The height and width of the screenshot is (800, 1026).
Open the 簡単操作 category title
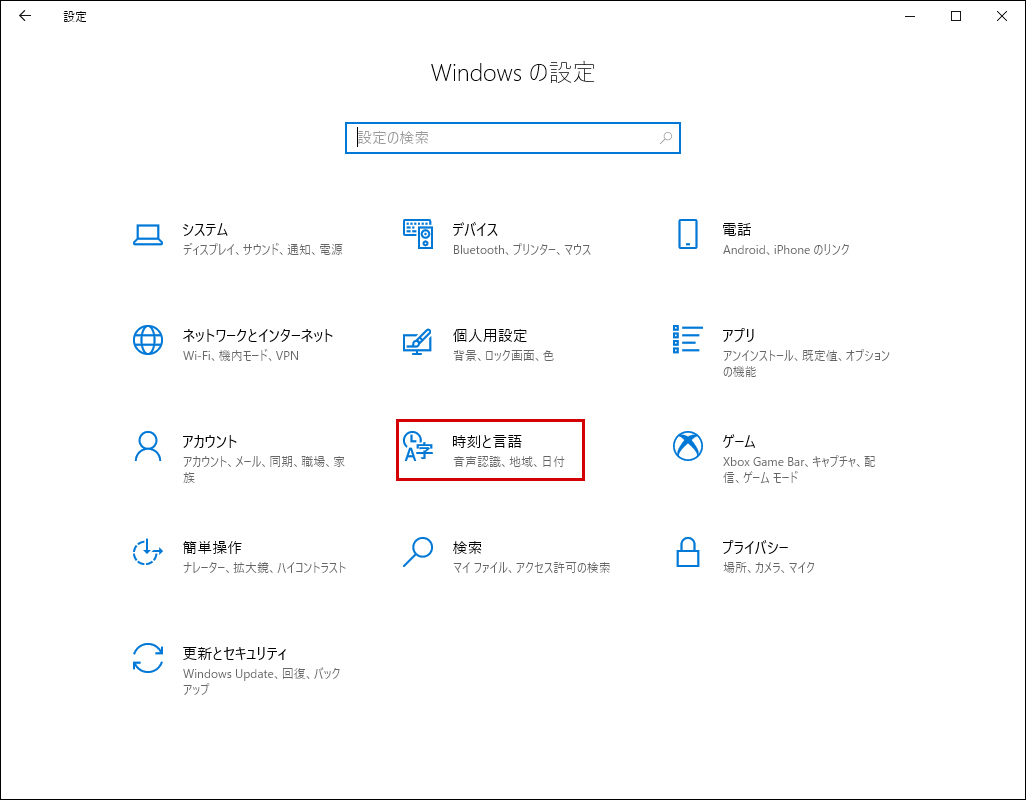(212, 548)
